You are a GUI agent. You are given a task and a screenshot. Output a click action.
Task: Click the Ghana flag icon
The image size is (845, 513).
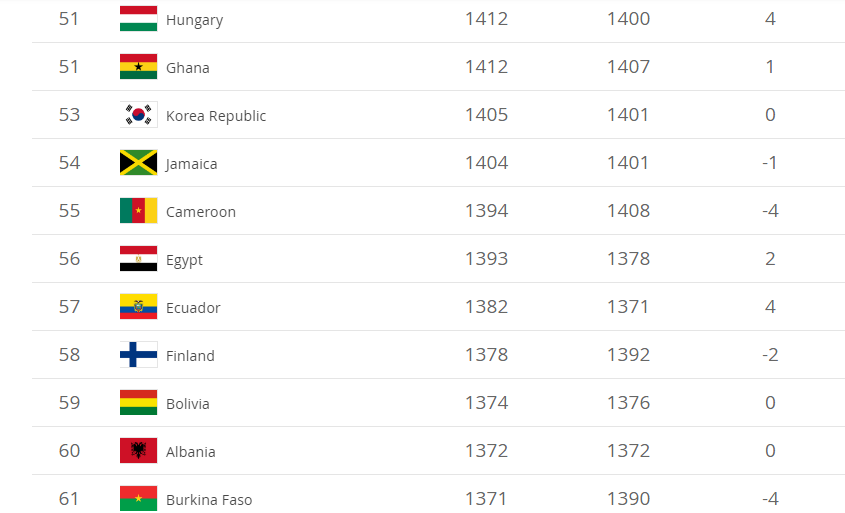click(x=138, y=67)
